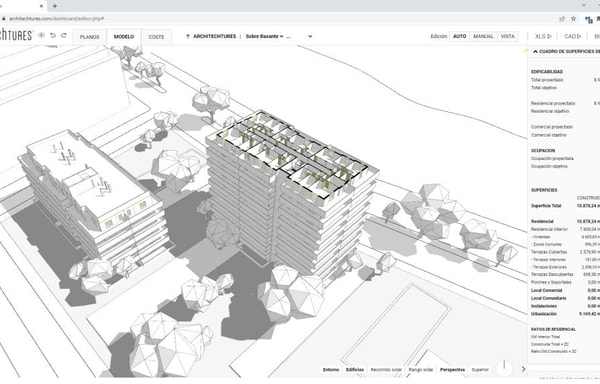Screen dimensions: 600x384
Task: Switch camera to Superior view
Action: pyautogui.click(x=480, y=369)
